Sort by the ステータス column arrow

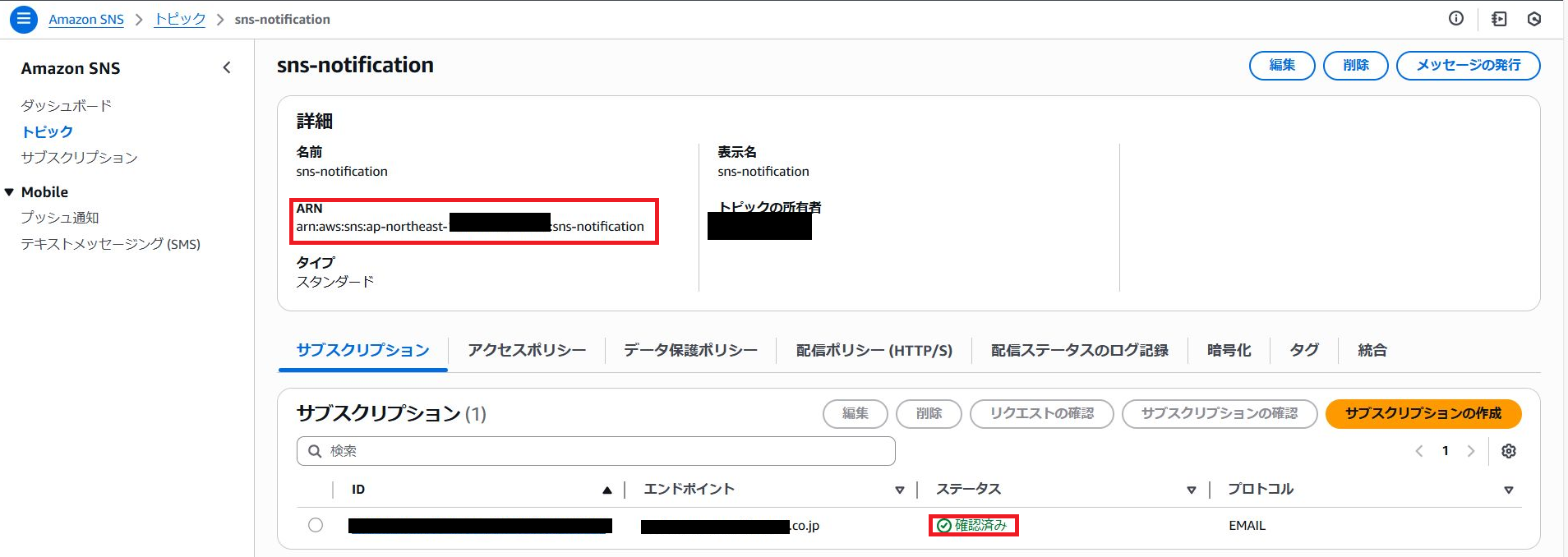point(1192,490)
